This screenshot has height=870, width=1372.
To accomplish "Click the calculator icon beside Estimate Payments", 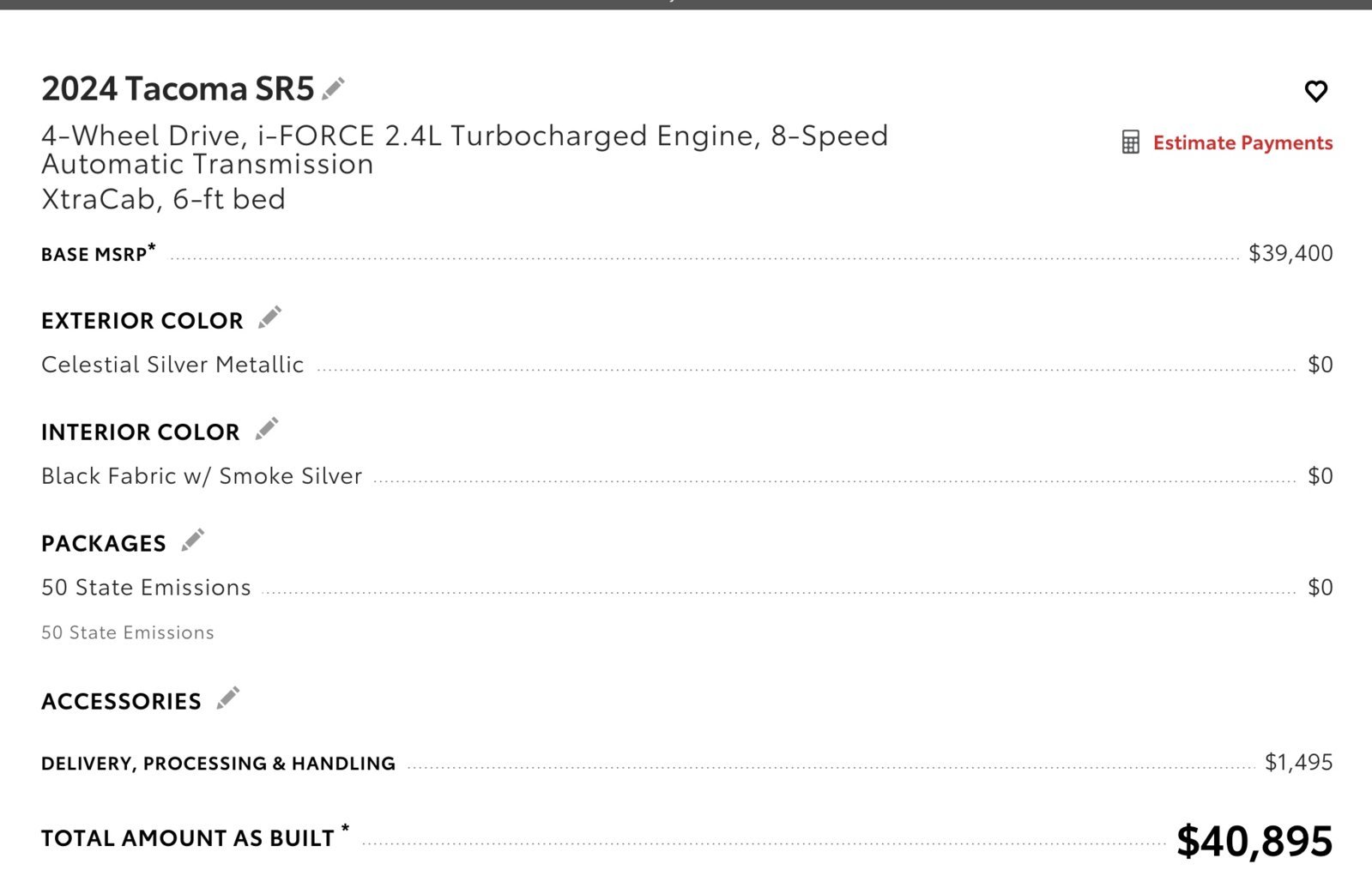I will (x=1131, y=142).
